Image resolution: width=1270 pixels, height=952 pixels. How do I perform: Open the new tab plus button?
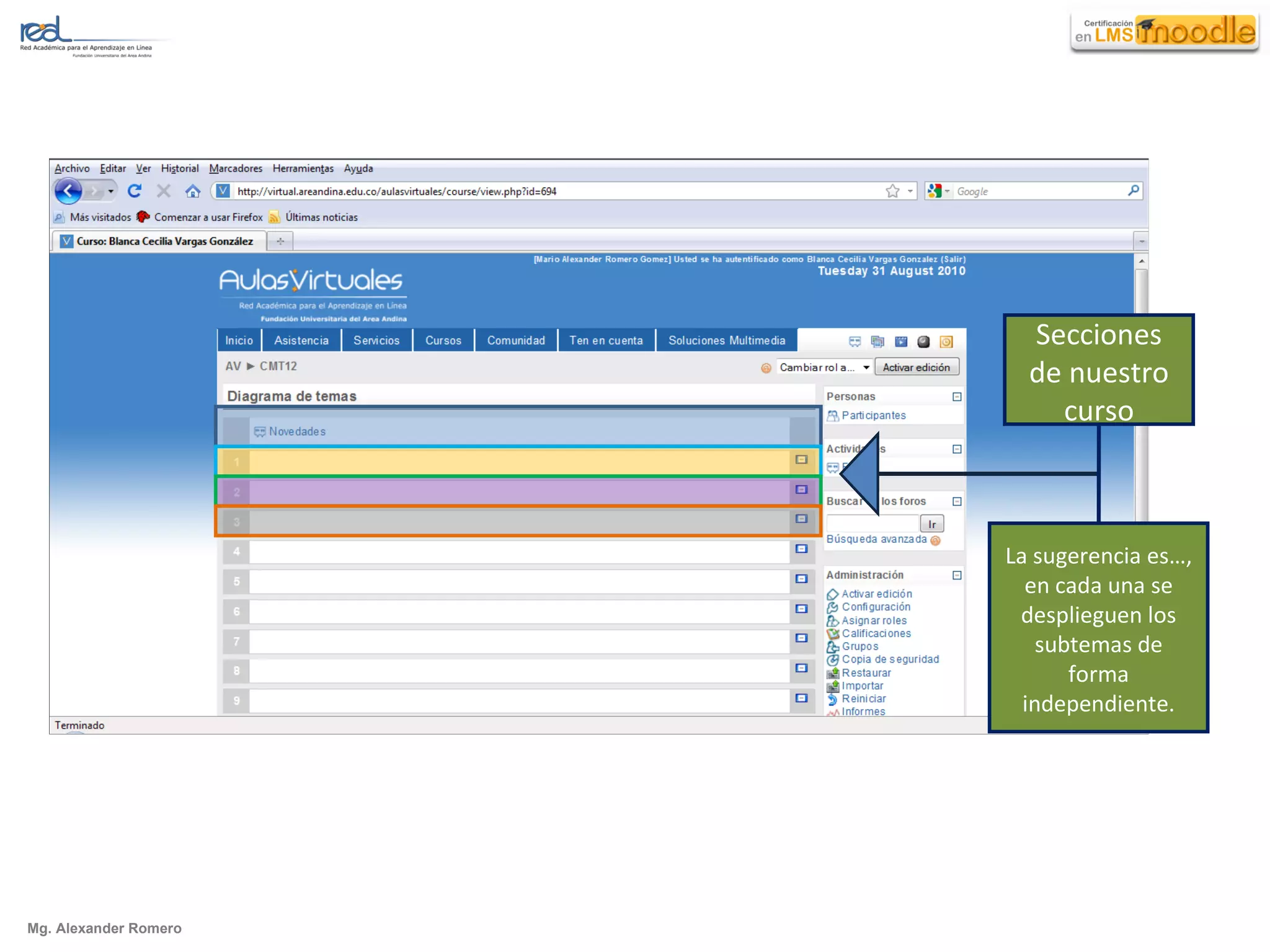click(280, 241)
